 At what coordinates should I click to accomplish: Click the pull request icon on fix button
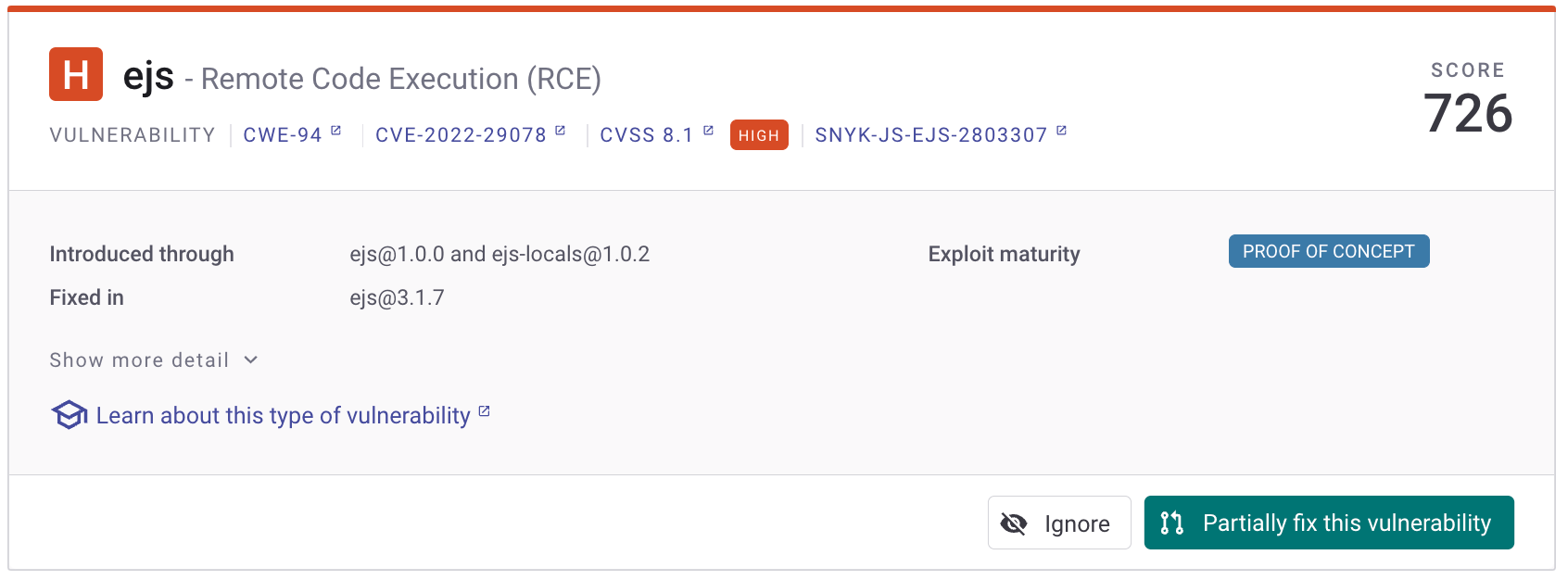point(1172,523)
